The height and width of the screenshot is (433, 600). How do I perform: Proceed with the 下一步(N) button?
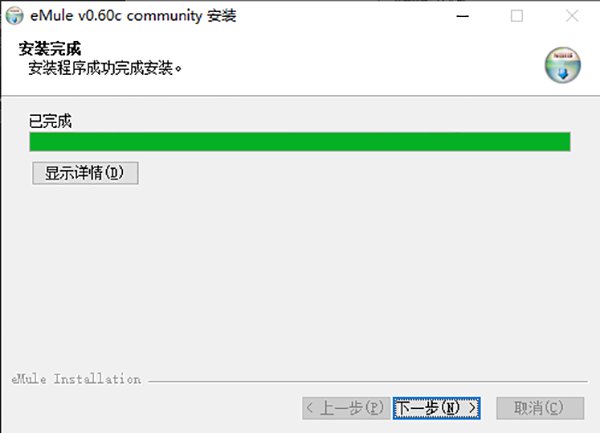point(437,408)
